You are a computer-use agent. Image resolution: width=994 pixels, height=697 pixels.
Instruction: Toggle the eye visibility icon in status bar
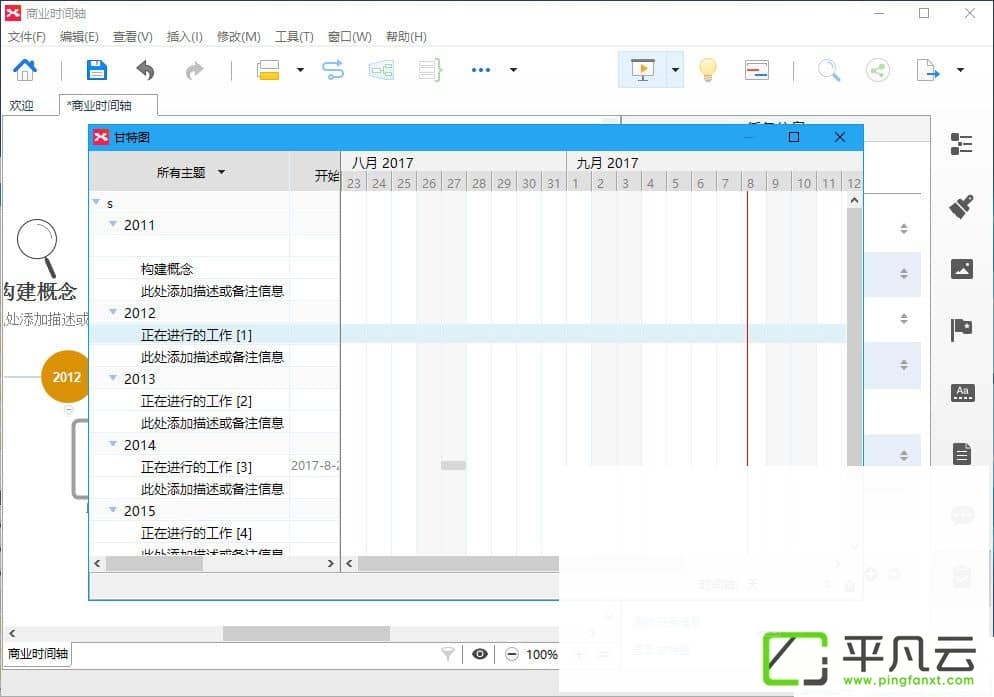pyautogui.click(x=480, y=654)
